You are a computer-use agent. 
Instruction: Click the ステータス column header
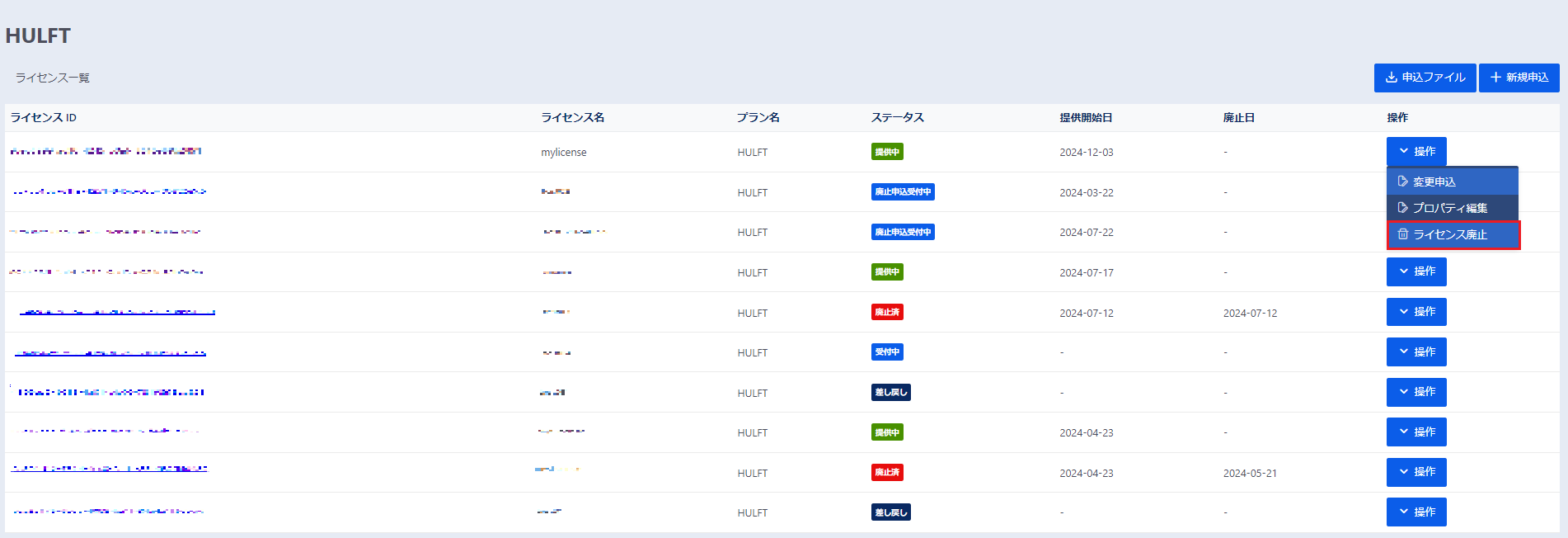pyautogui.click(x=898, y=118)
